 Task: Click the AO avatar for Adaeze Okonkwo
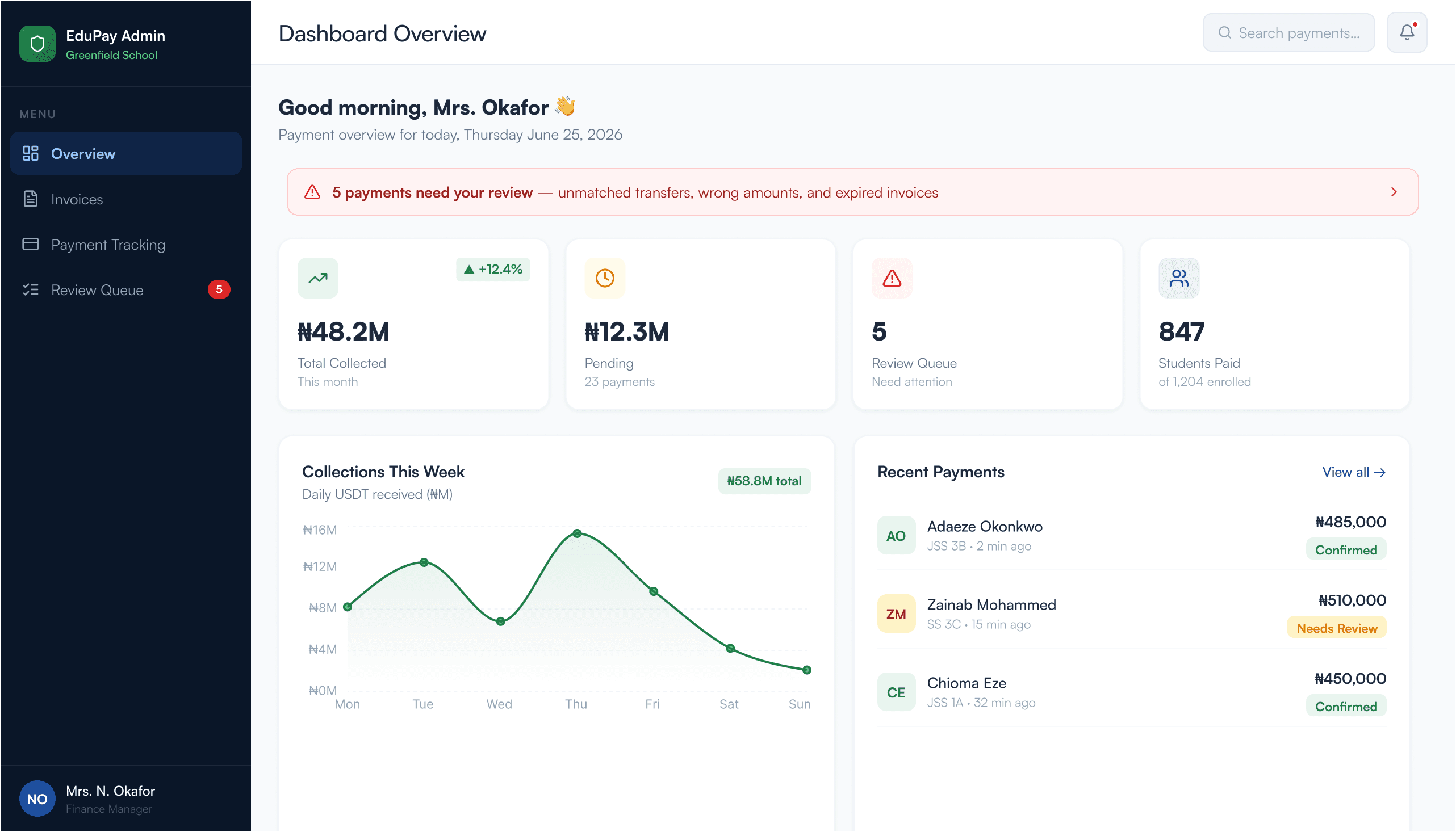[x=896, y=535]
